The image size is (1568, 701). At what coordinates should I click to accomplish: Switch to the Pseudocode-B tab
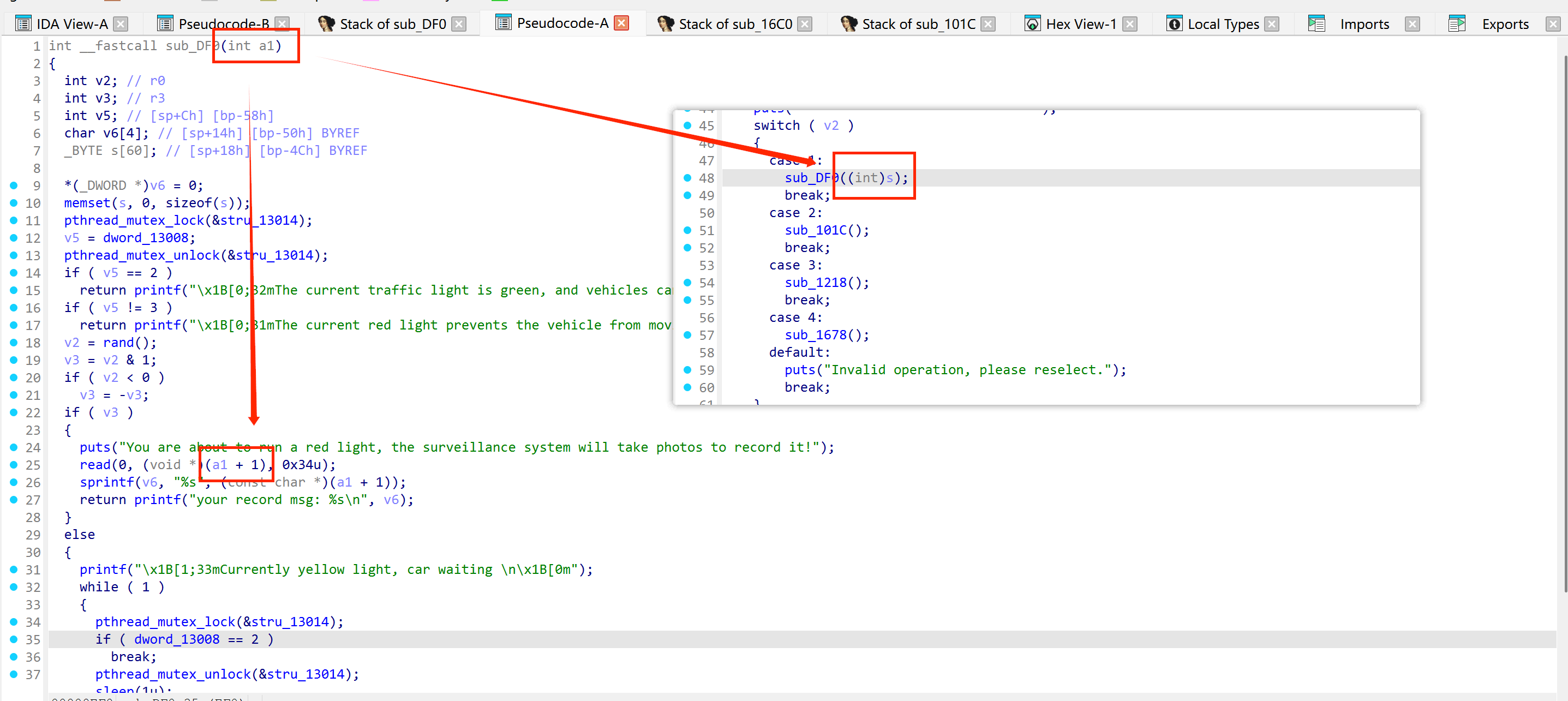(223, 25)
